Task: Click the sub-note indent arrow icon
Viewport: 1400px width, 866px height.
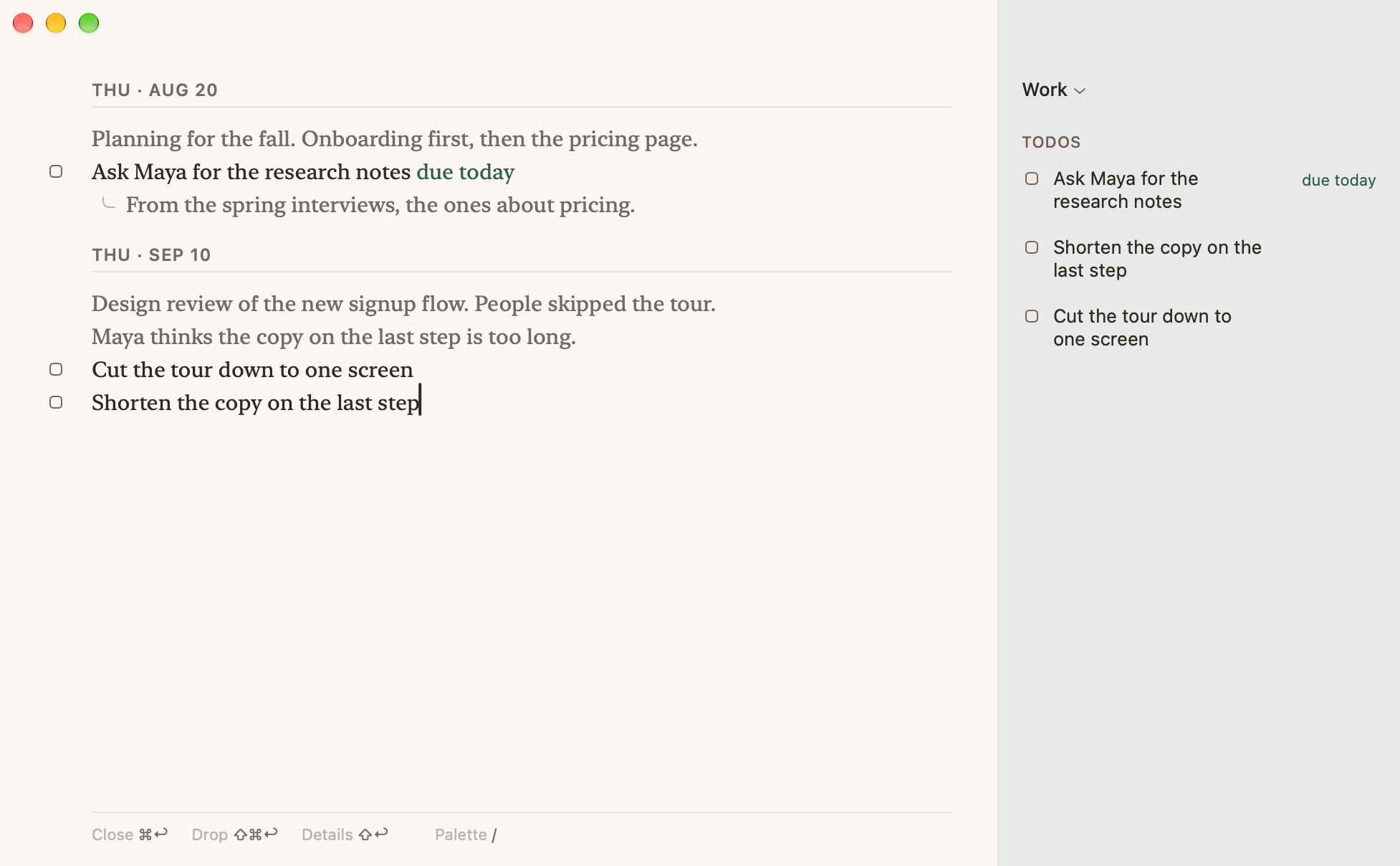Action: 108,203
